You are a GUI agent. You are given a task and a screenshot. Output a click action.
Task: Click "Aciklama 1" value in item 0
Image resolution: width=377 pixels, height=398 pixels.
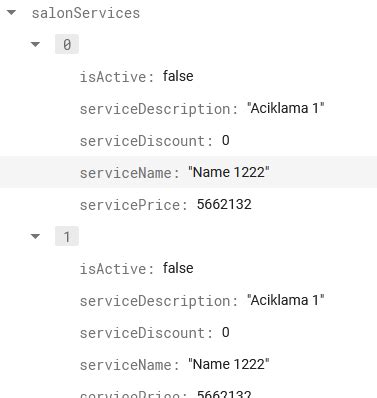coord(286,108)
